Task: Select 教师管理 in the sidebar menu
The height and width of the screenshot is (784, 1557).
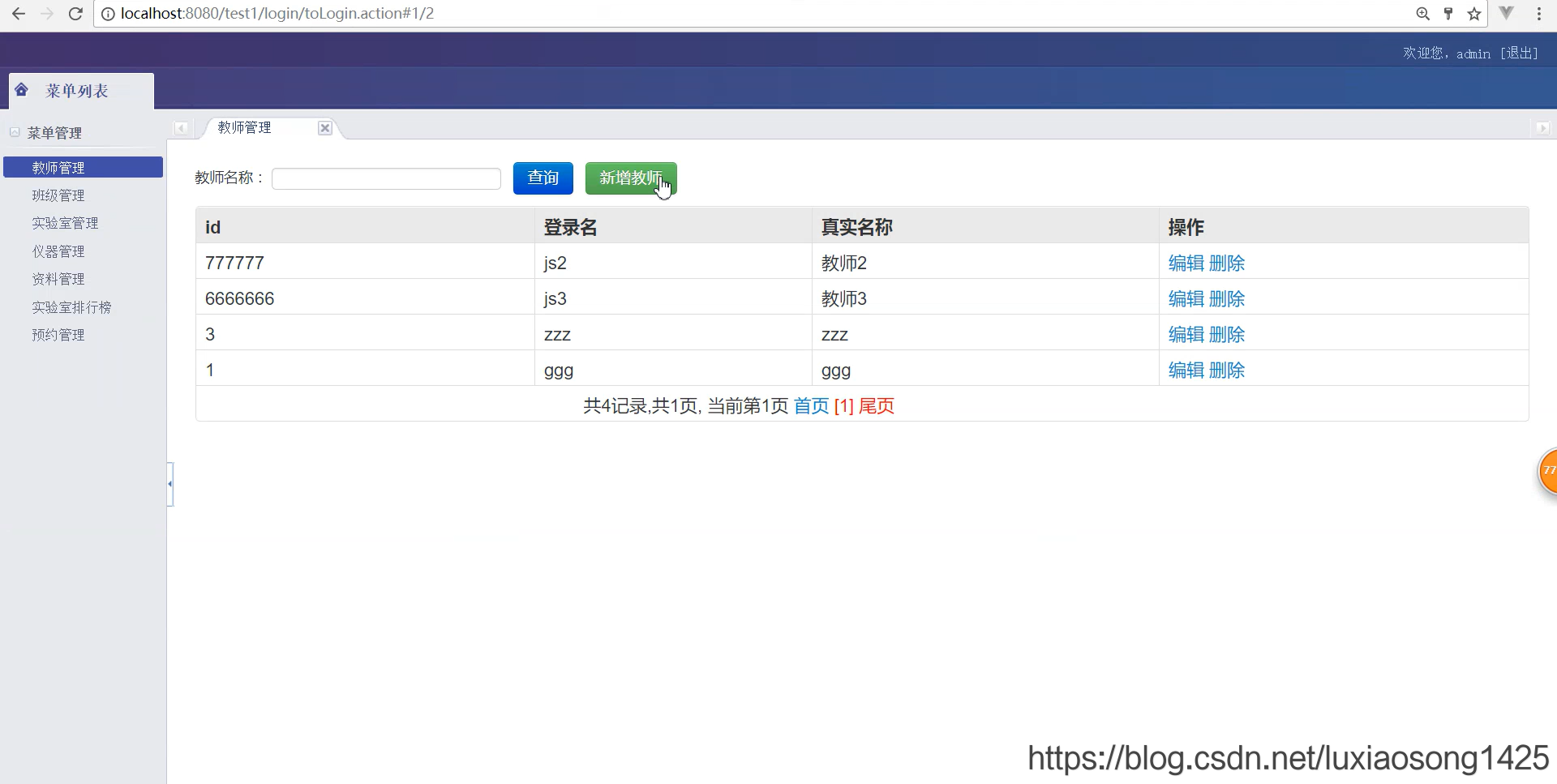Action: 83,168
